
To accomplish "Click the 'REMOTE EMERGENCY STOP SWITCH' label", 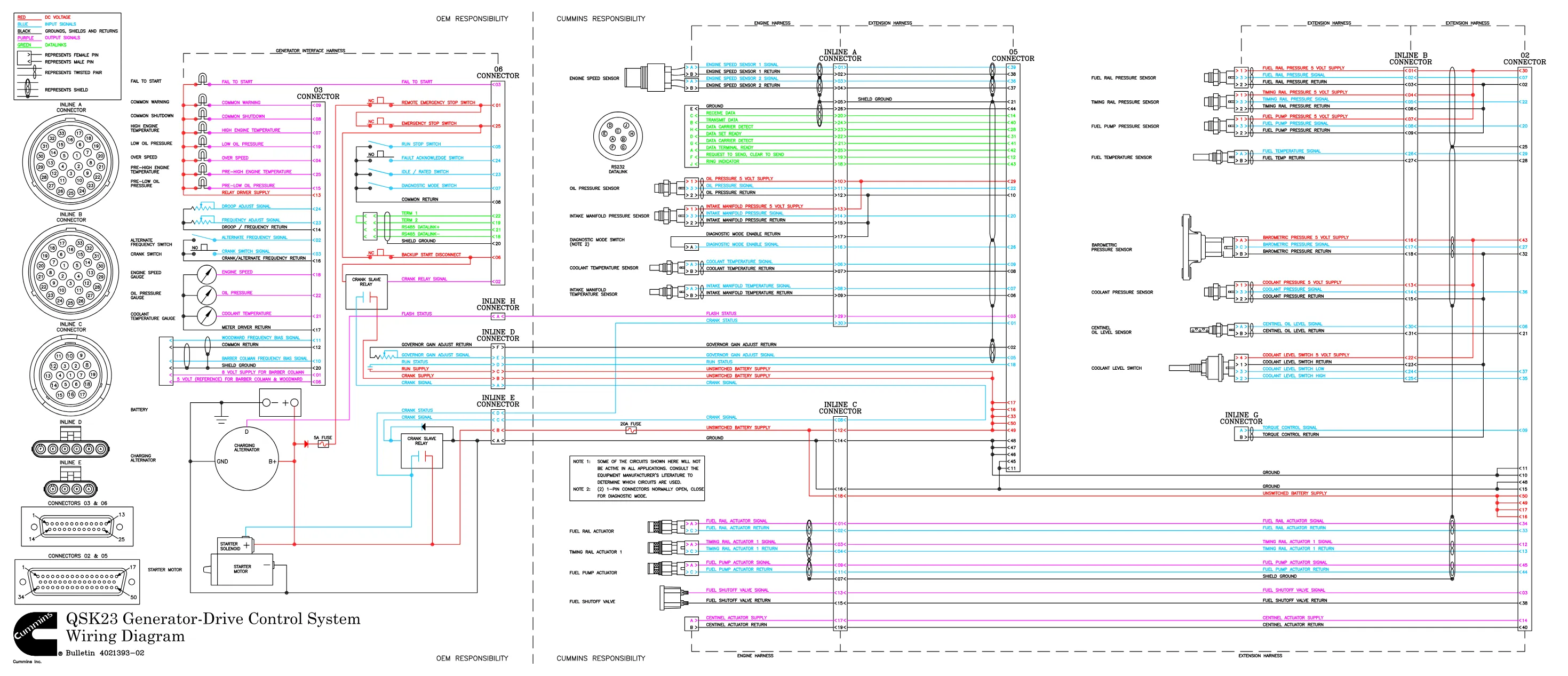I will pos(438,102).
